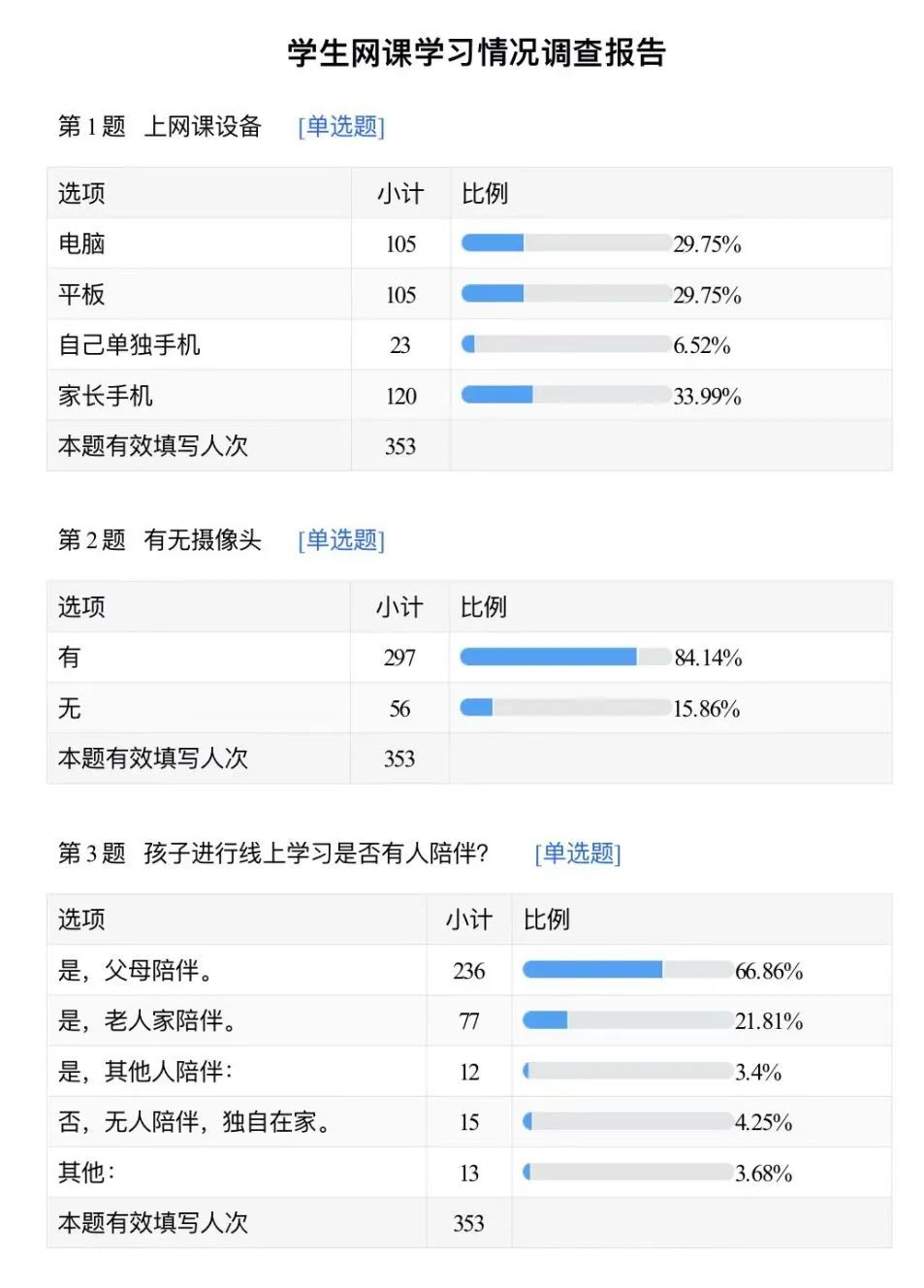Click the 无 15.86% progress bar
Image resolution: width=924 pixels, height=1288 pixels.
[x=565, y=707]
